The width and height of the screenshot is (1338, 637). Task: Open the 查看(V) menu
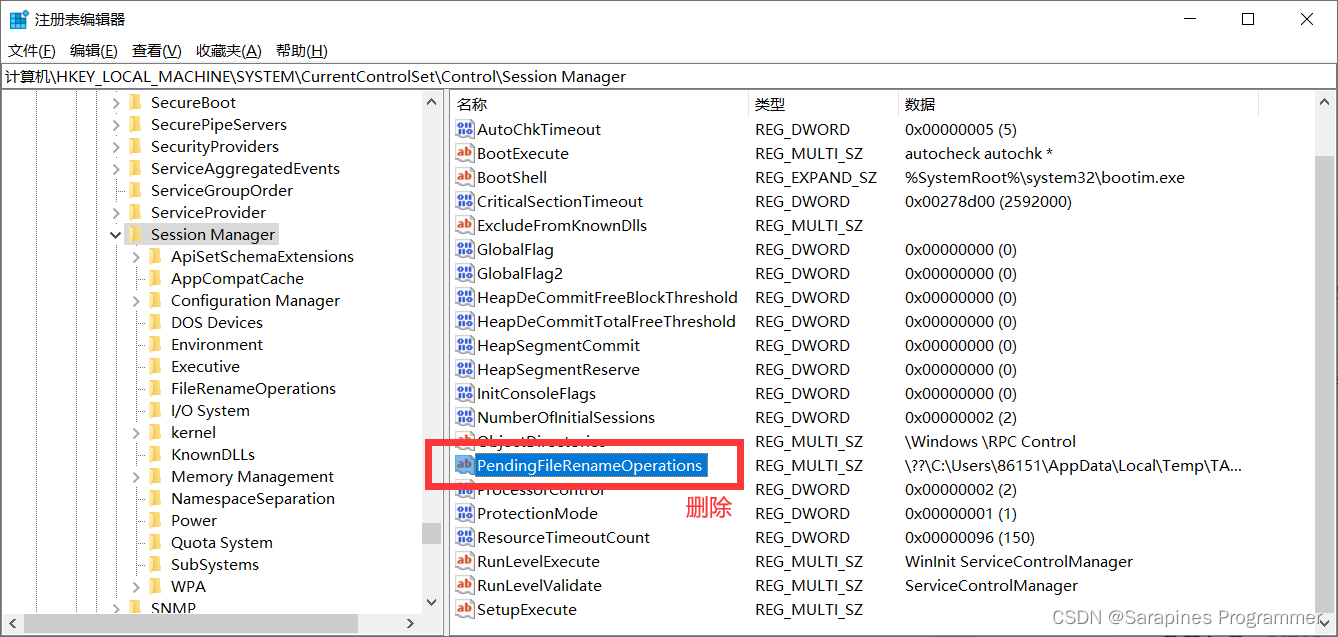coord(157,51)
